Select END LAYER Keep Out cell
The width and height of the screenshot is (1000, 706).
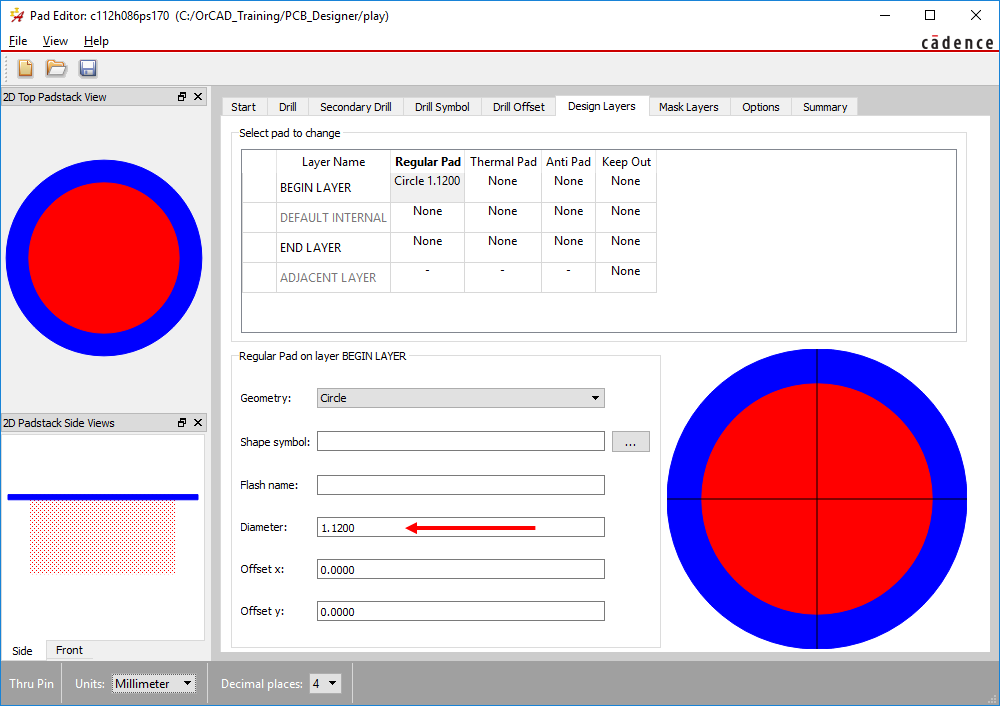(626, 247)
